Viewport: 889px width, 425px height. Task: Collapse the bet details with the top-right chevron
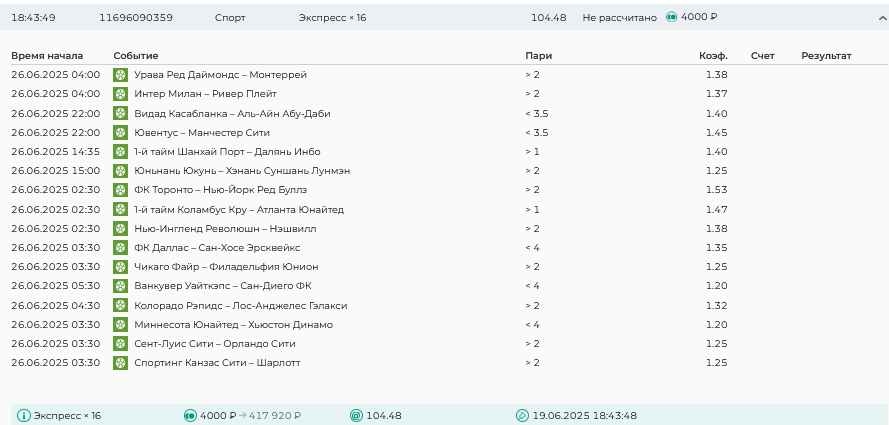[x=873, y=17]
